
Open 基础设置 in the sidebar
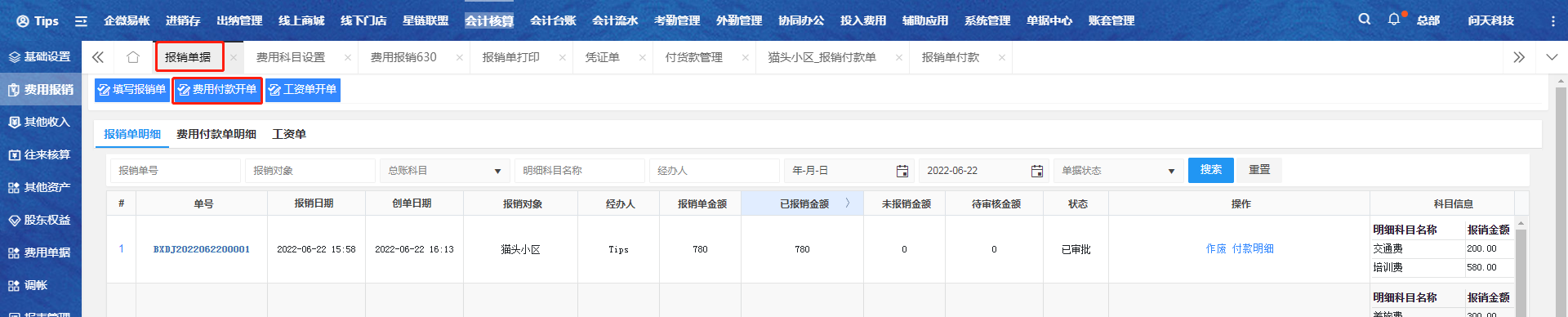coord(41,56)
